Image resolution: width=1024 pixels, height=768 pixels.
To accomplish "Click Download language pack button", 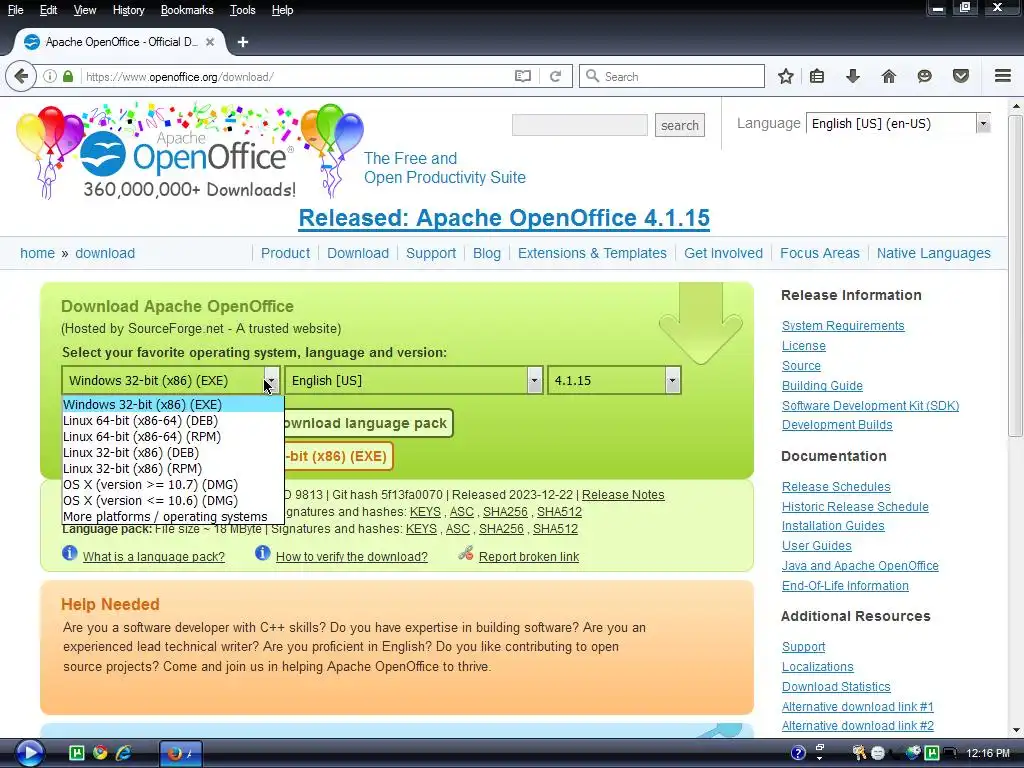I will [368, 423].
